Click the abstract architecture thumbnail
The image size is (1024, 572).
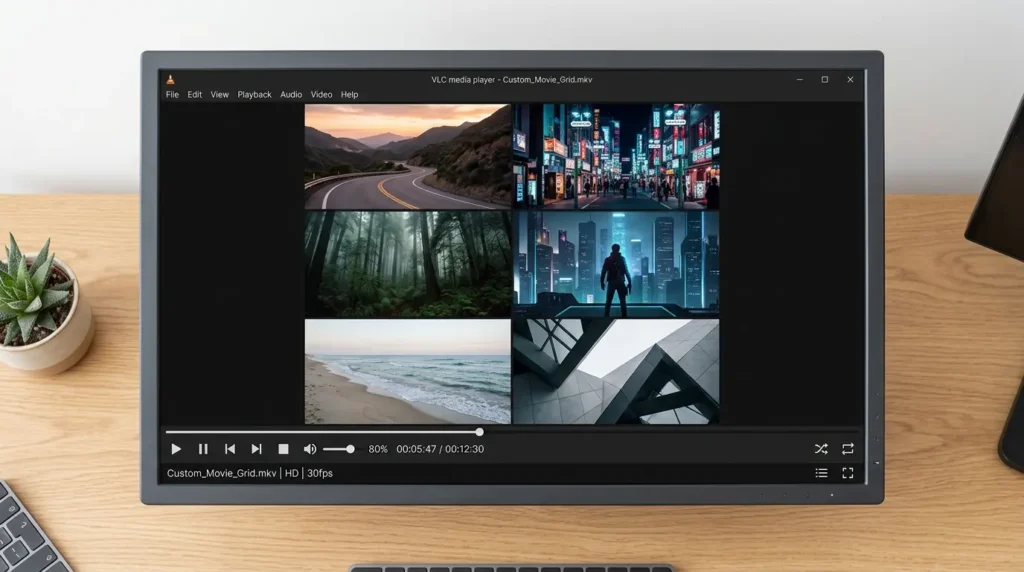616,372
